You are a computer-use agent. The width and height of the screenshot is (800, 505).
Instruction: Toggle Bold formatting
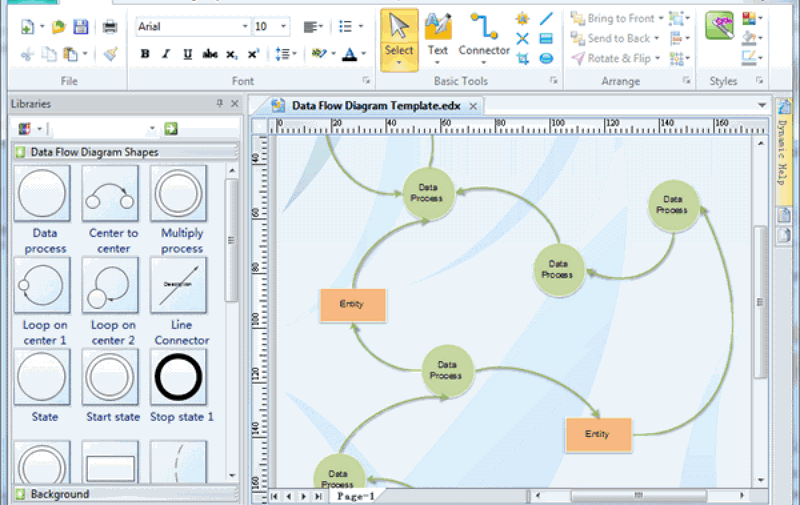pyautogui.click(x=145, y=54)
